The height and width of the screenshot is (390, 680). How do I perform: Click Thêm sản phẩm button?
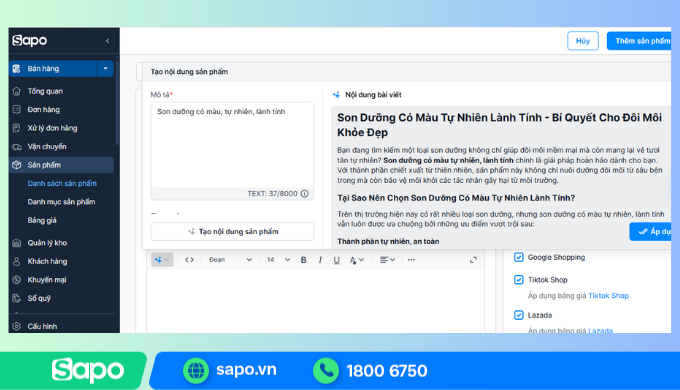click(639, 41)
